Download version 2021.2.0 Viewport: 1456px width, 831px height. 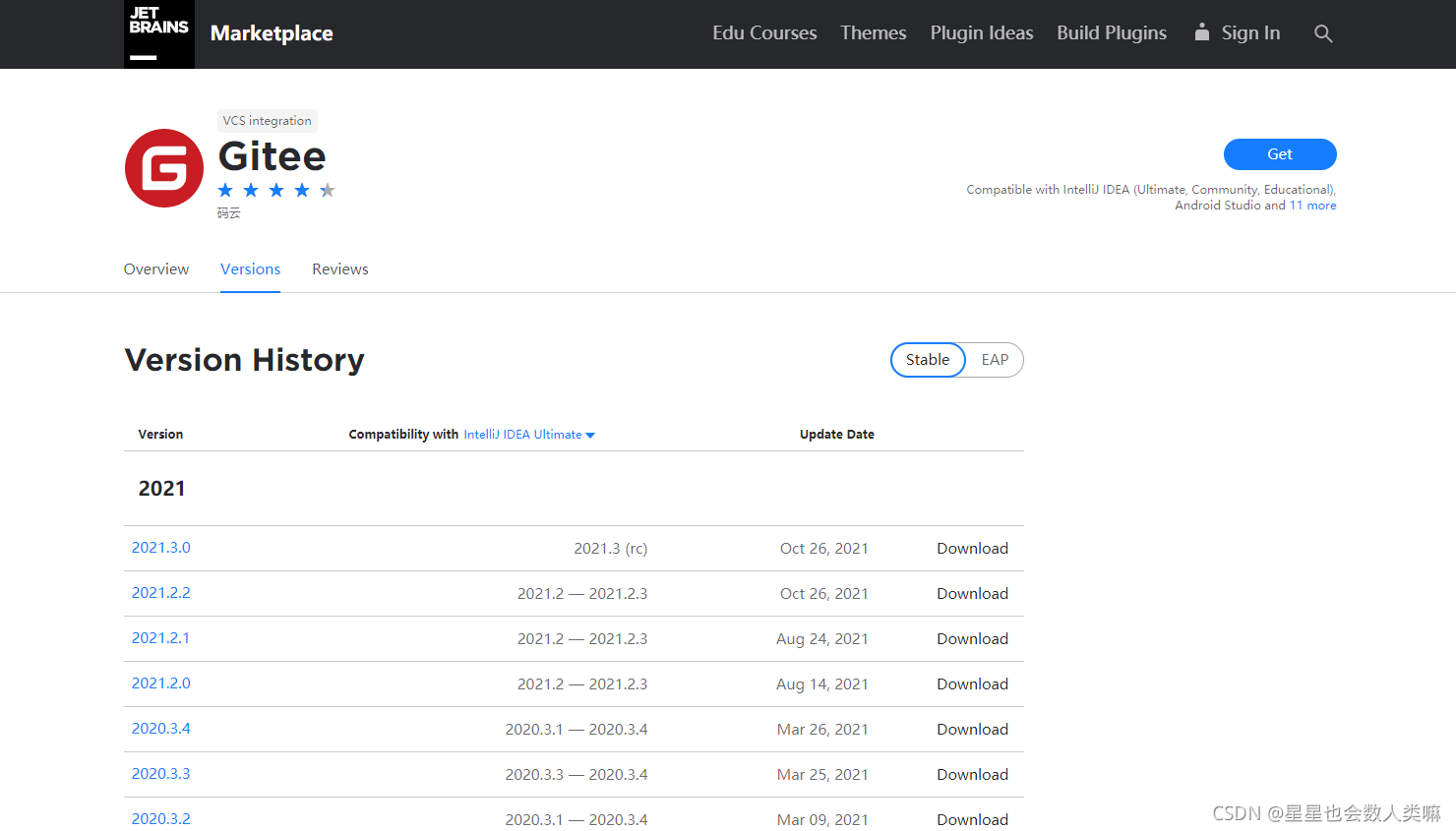point(972,684)
